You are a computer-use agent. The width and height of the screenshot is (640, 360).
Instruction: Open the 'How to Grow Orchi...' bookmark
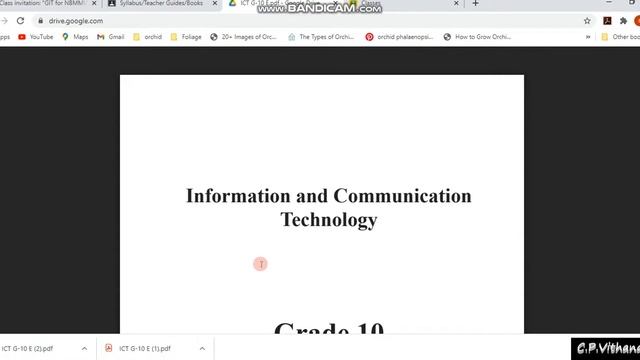477,37
